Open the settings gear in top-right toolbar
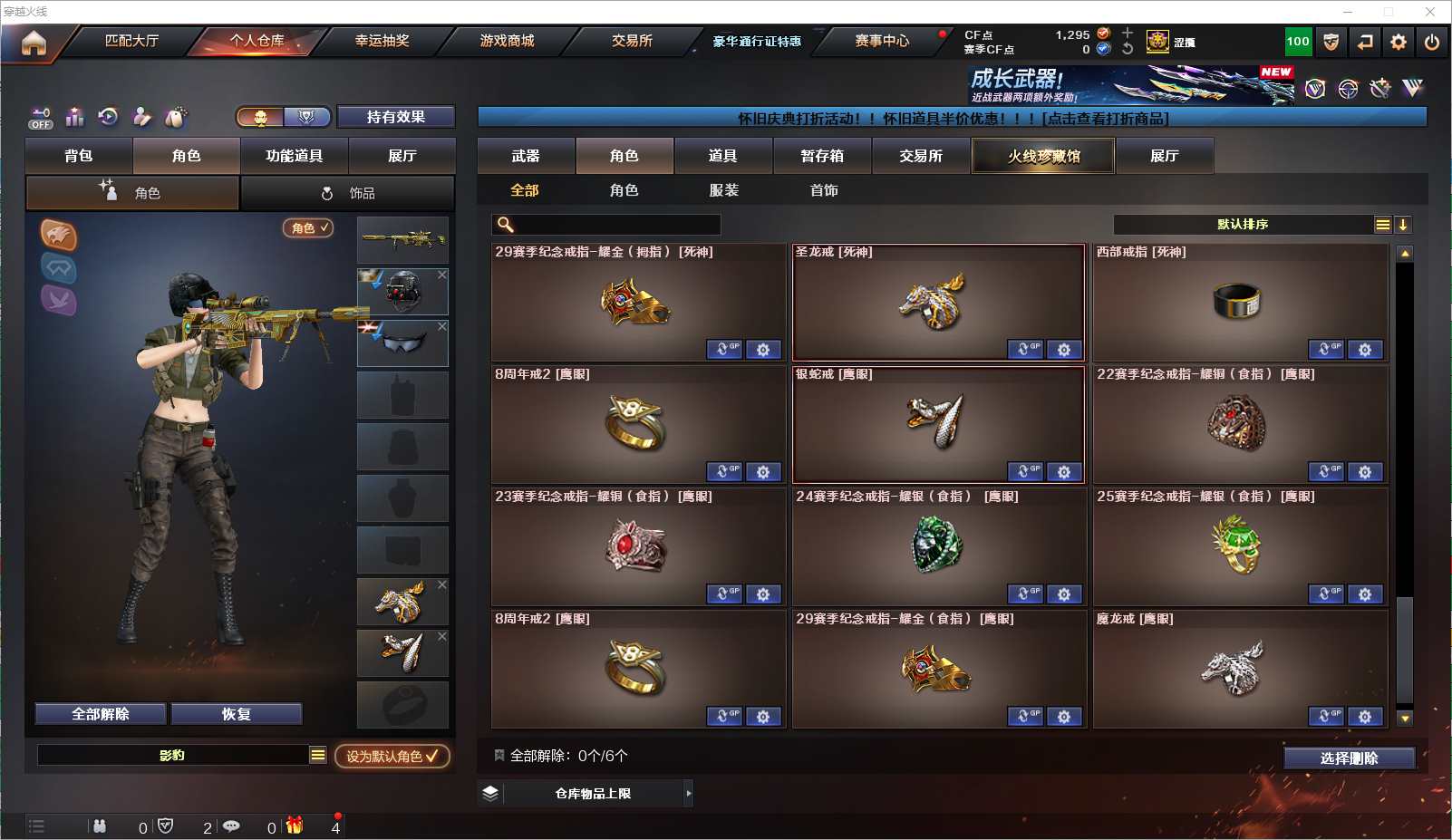 (1399, 42)
